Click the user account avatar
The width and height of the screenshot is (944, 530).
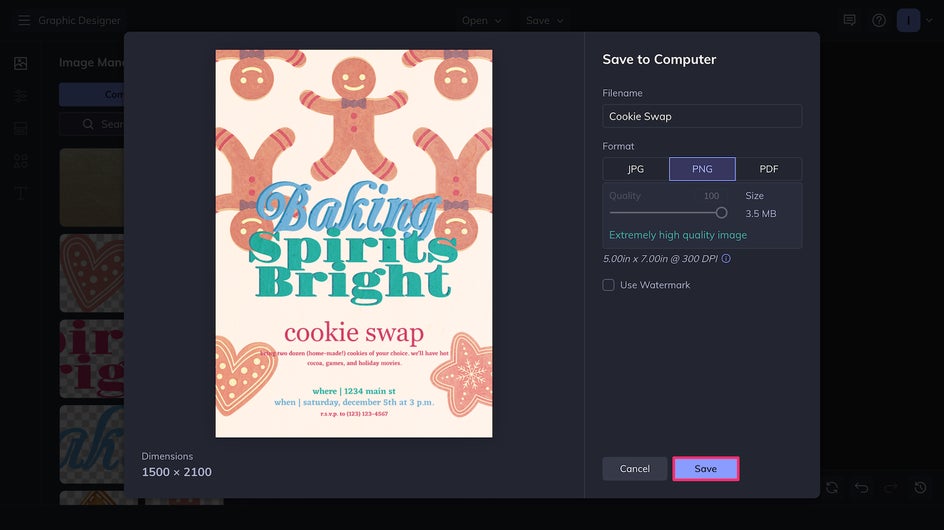908,20
